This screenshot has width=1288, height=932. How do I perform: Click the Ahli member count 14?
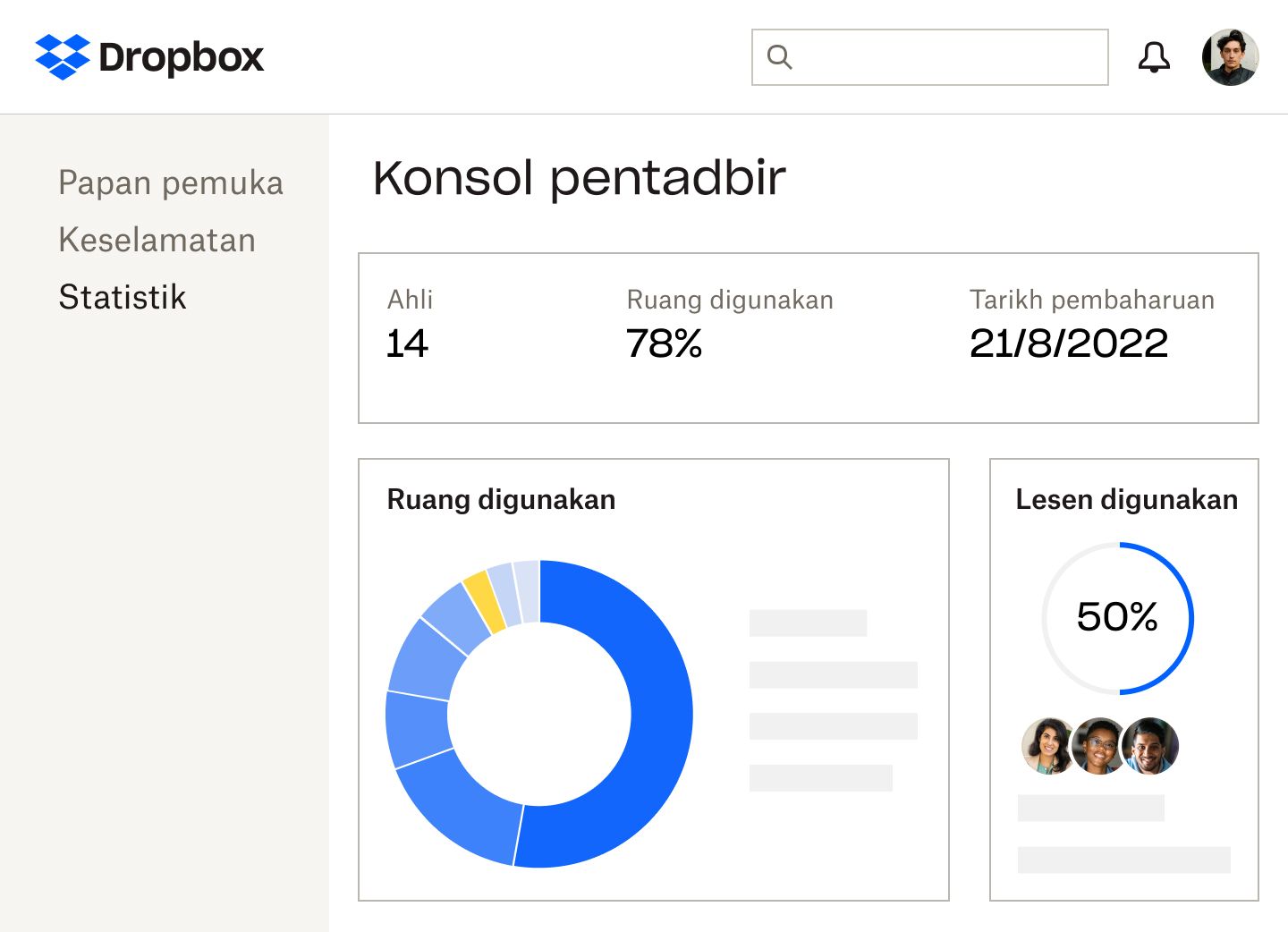click(407, 343)
